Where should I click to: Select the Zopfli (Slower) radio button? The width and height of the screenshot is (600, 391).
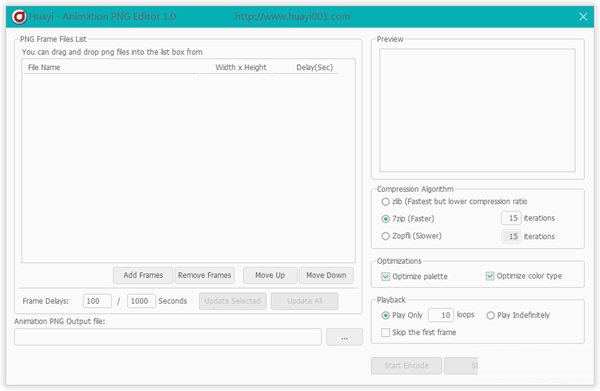tap(385, 236)
